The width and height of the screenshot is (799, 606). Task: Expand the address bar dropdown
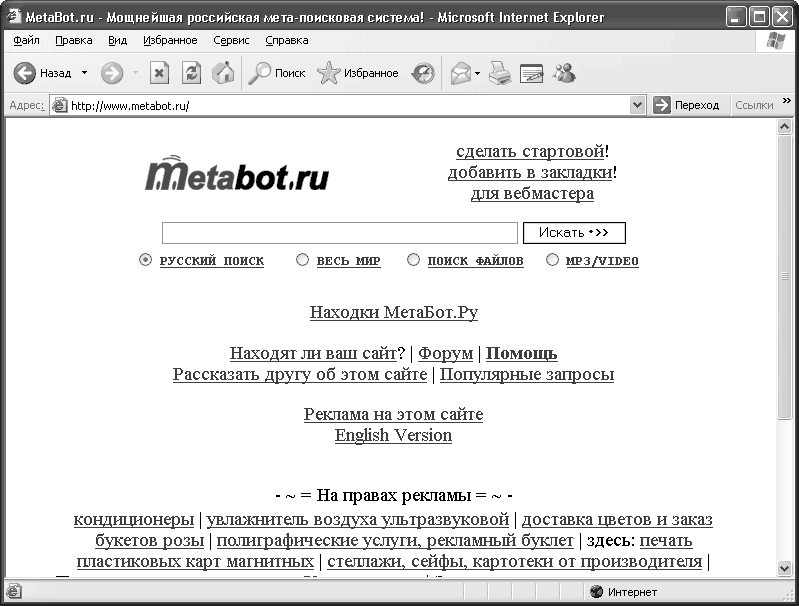pyautogui.click(x=637, y=105)
